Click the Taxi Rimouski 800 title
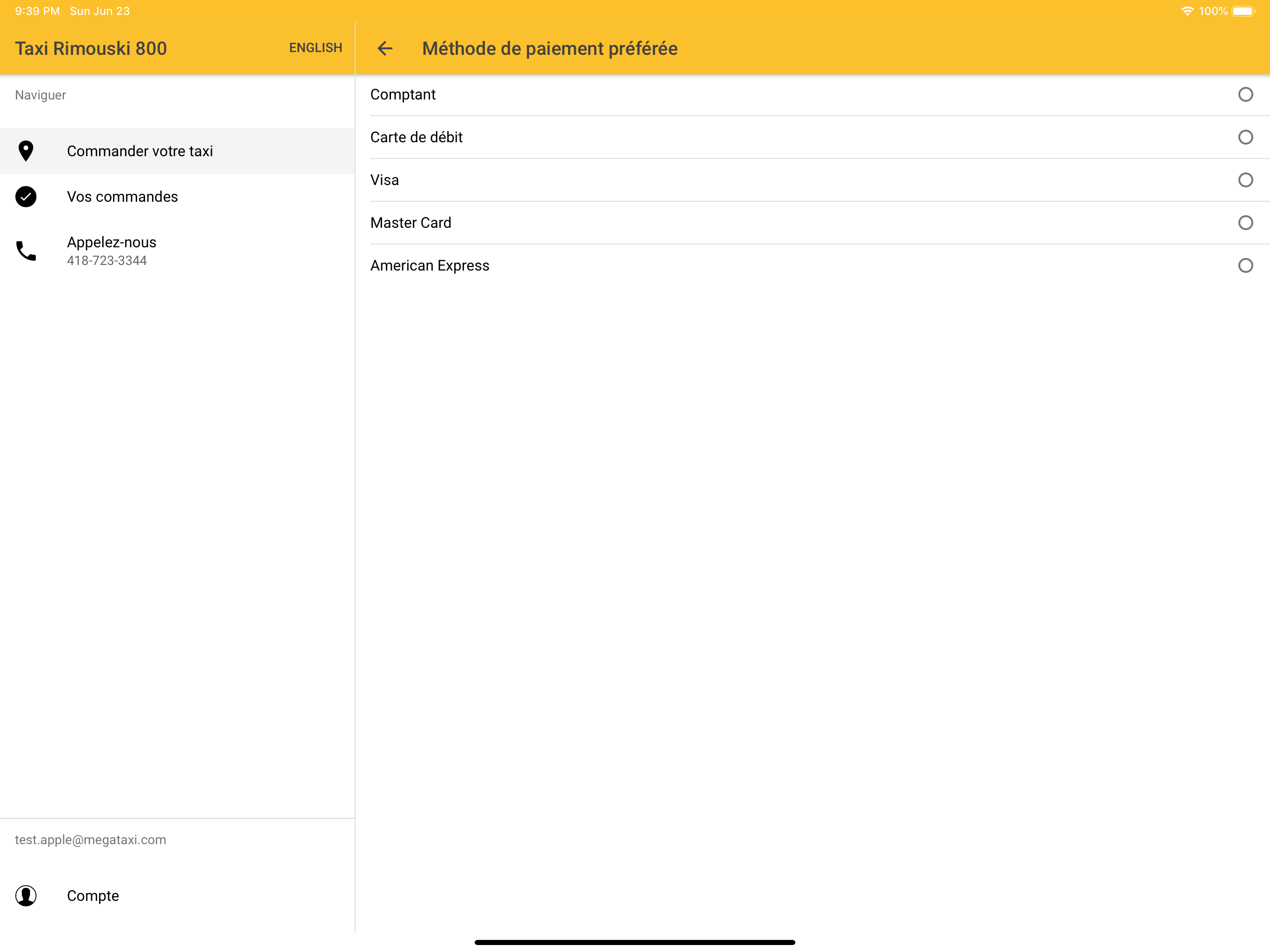The height and width of the screenshot is (952, 1270). (91, 48)
